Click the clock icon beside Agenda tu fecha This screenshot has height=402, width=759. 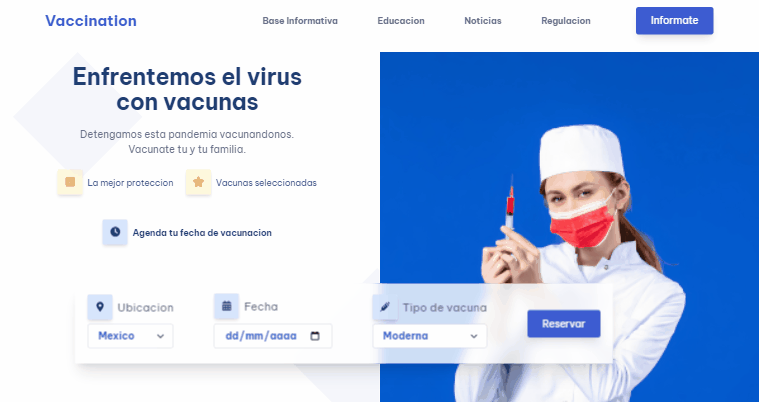(x=115, y=232)
